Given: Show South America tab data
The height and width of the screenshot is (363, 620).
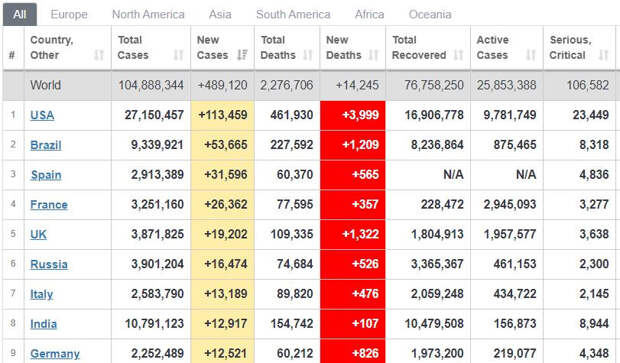Looking at the screenshot, I should 293,15.
